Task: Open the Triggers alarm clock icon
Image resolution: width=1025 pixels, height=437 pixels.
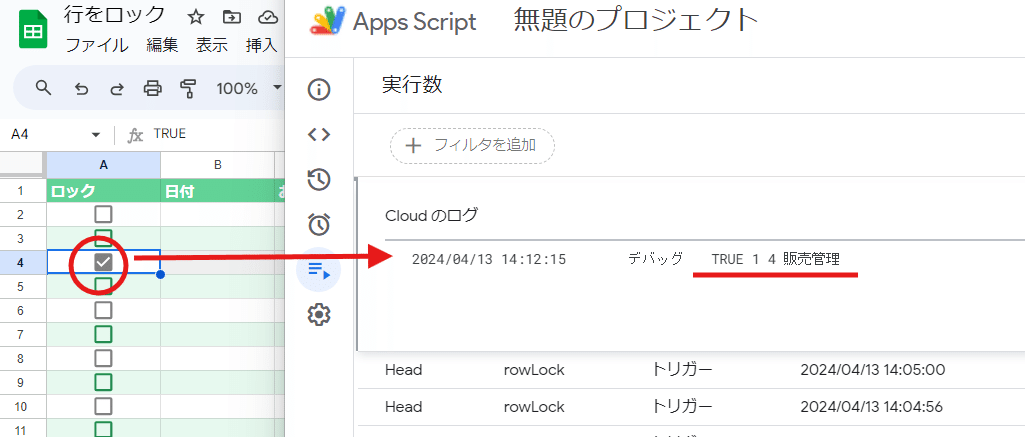Action: pos(319,225)
